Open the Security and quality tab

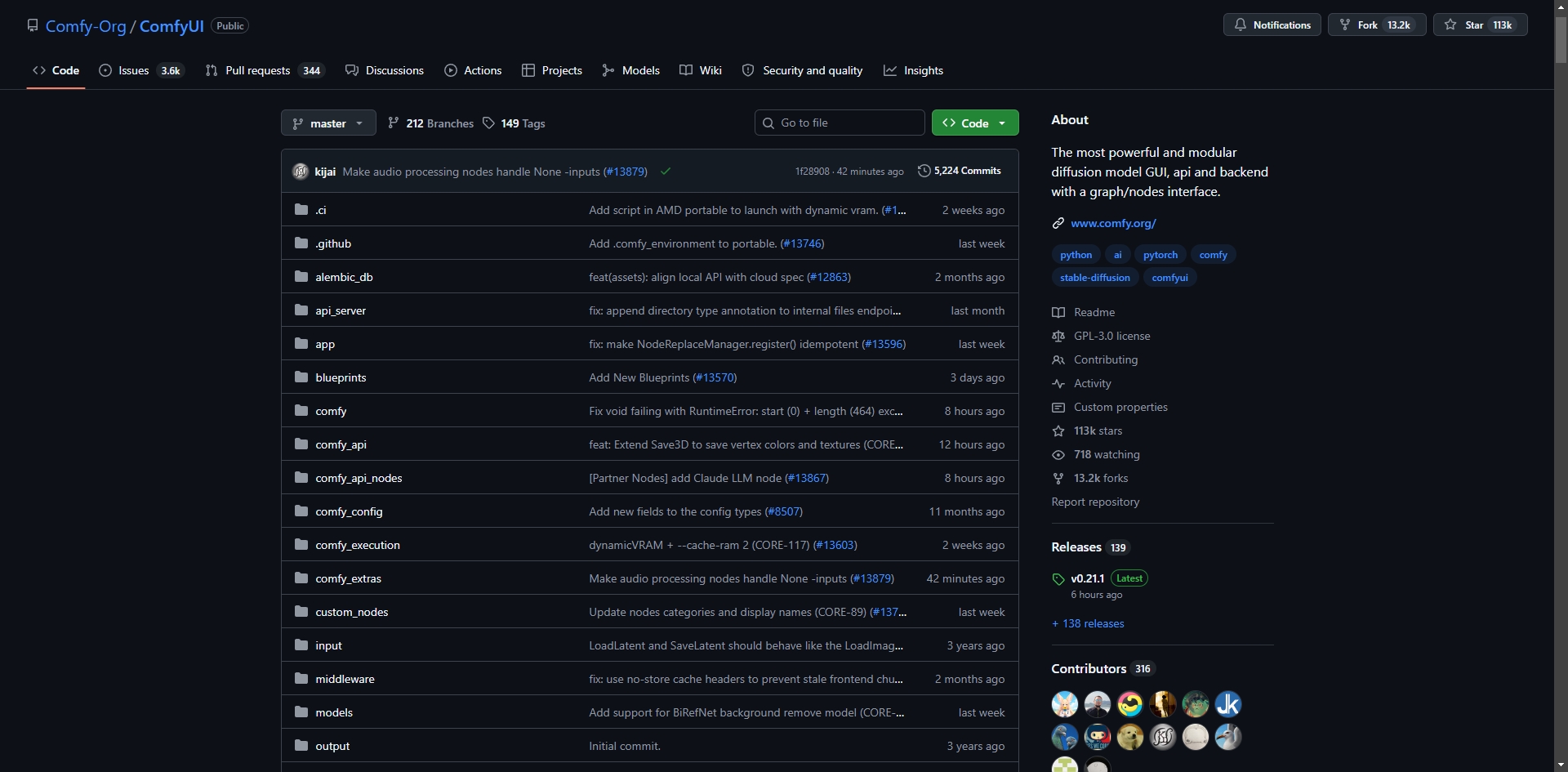point(802,70)
